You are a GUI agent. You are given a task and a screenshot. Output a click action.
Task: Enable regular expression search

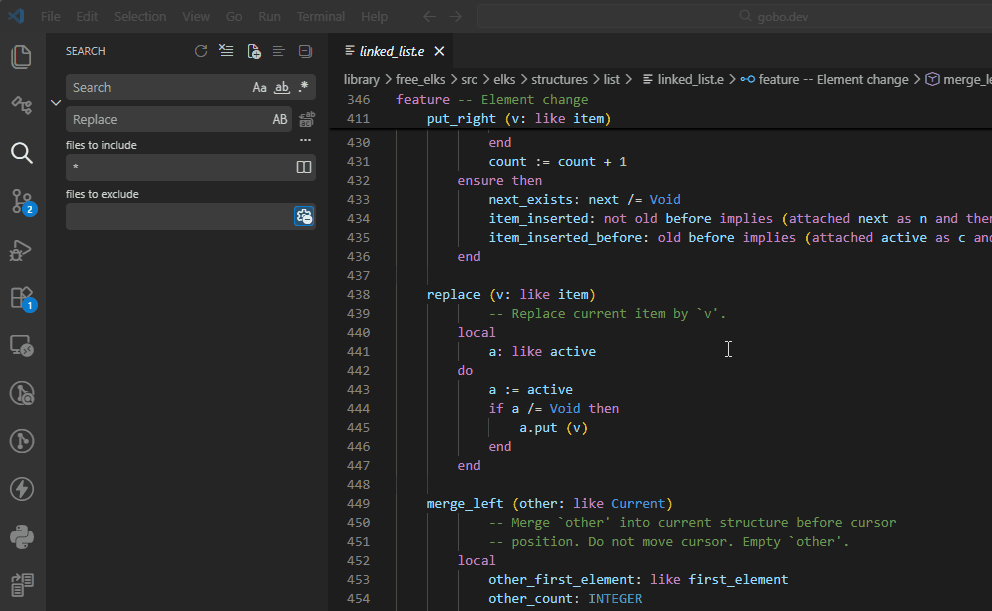coord(303,88)
